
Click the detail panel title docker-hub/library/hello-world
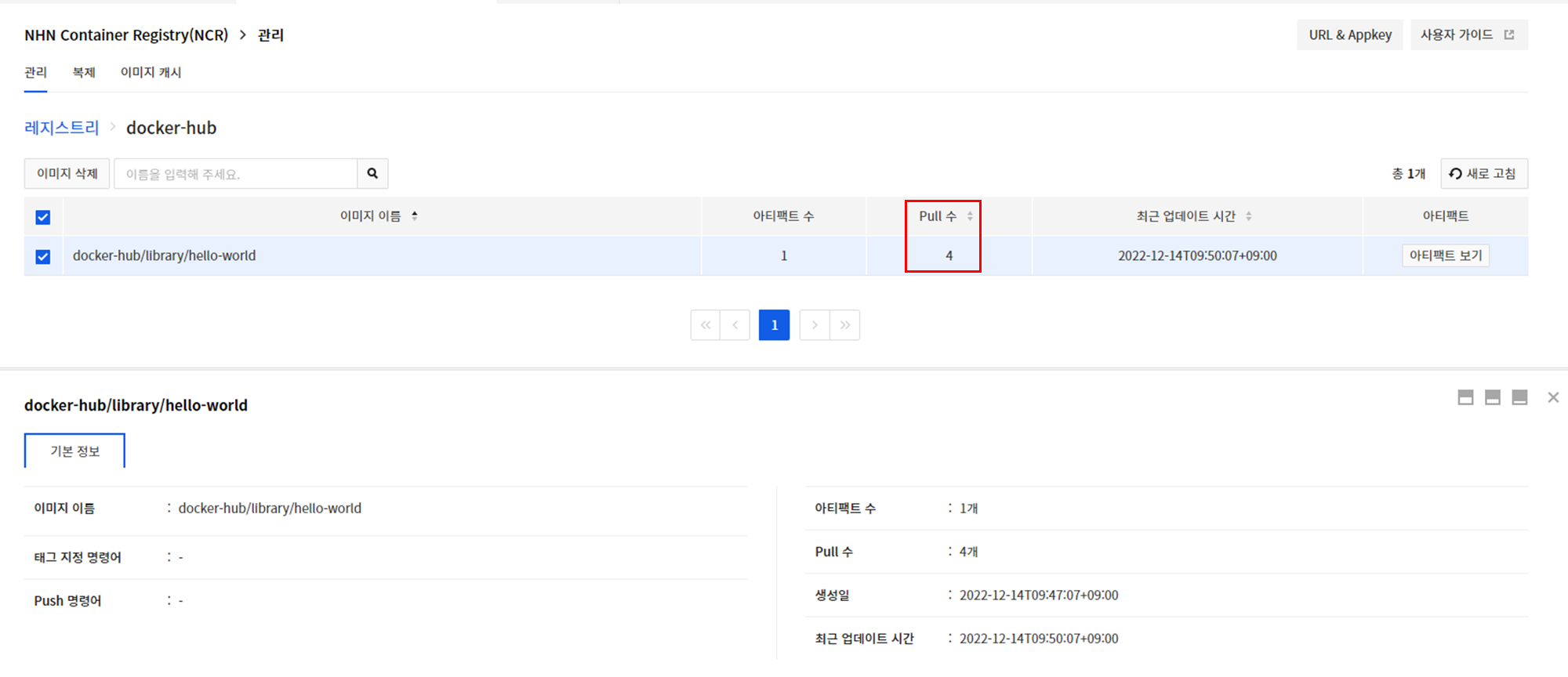pyautogui.click(x=136, y=405)
